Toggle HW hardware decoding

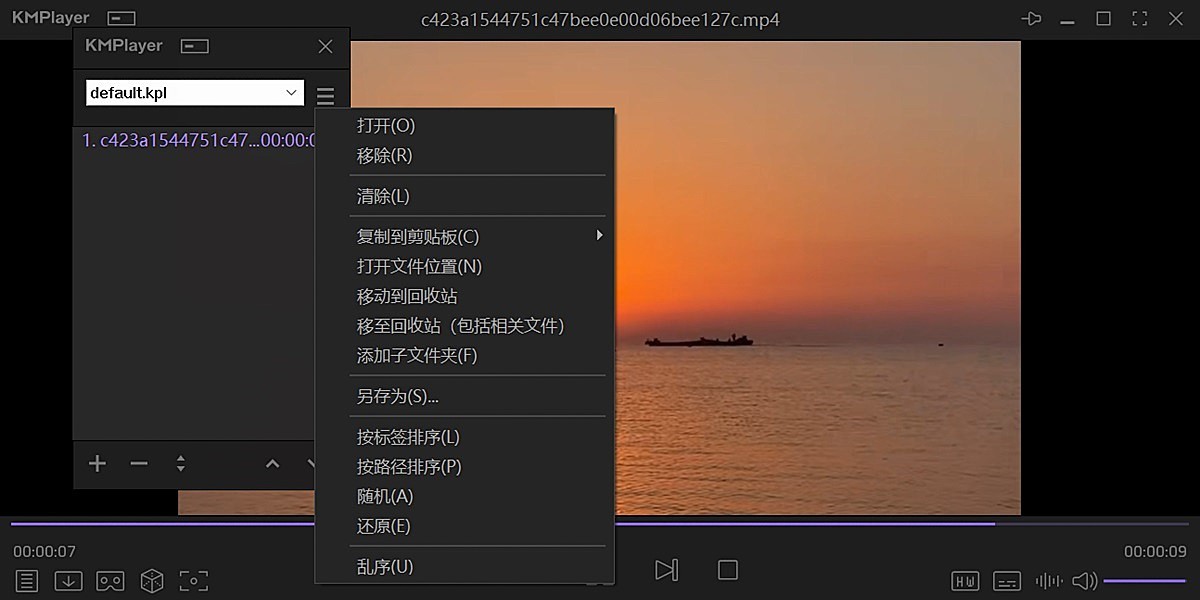point(965,580)
